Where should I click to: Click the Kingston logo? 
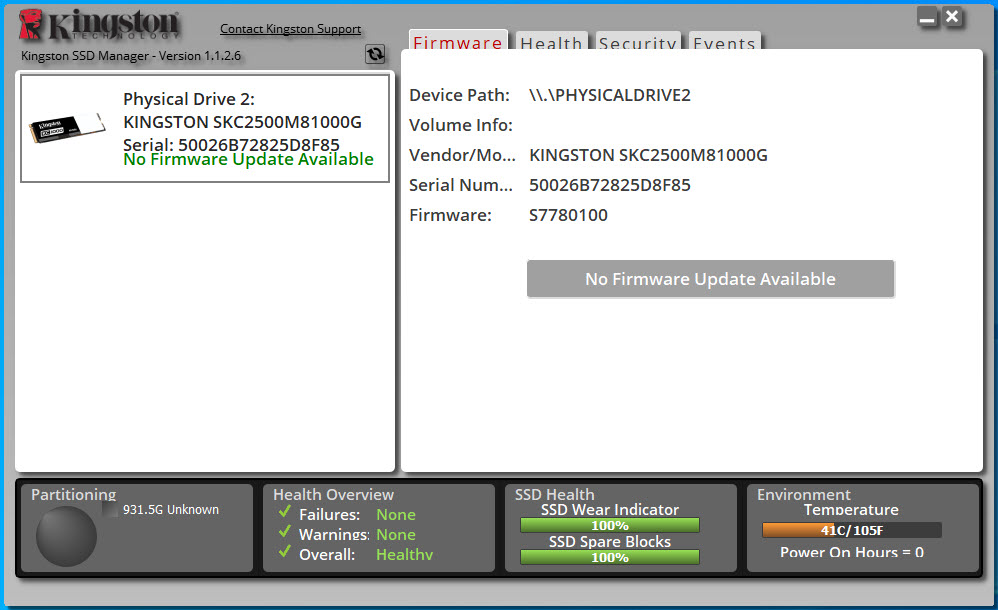point(99,25)
